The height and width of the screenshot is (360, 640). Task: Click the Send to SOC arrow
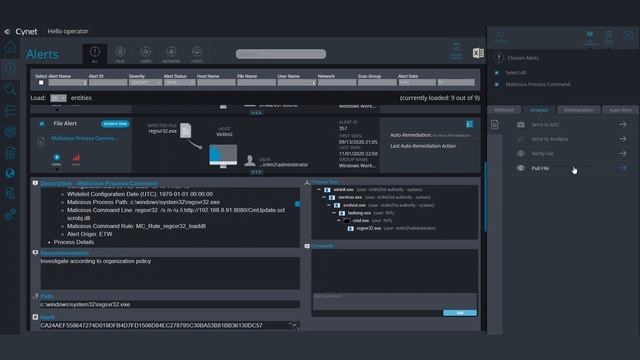[622, 124]
